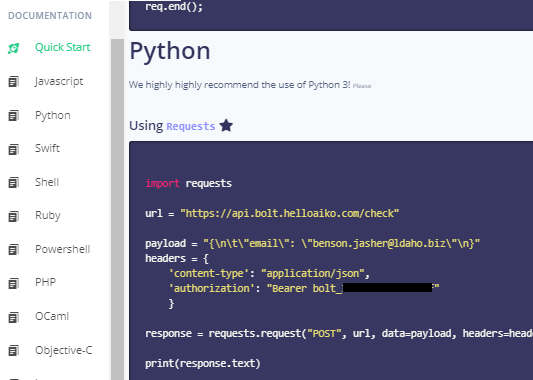
Task: Click the 'headers = {' code line
Action: tap(177, 258)
